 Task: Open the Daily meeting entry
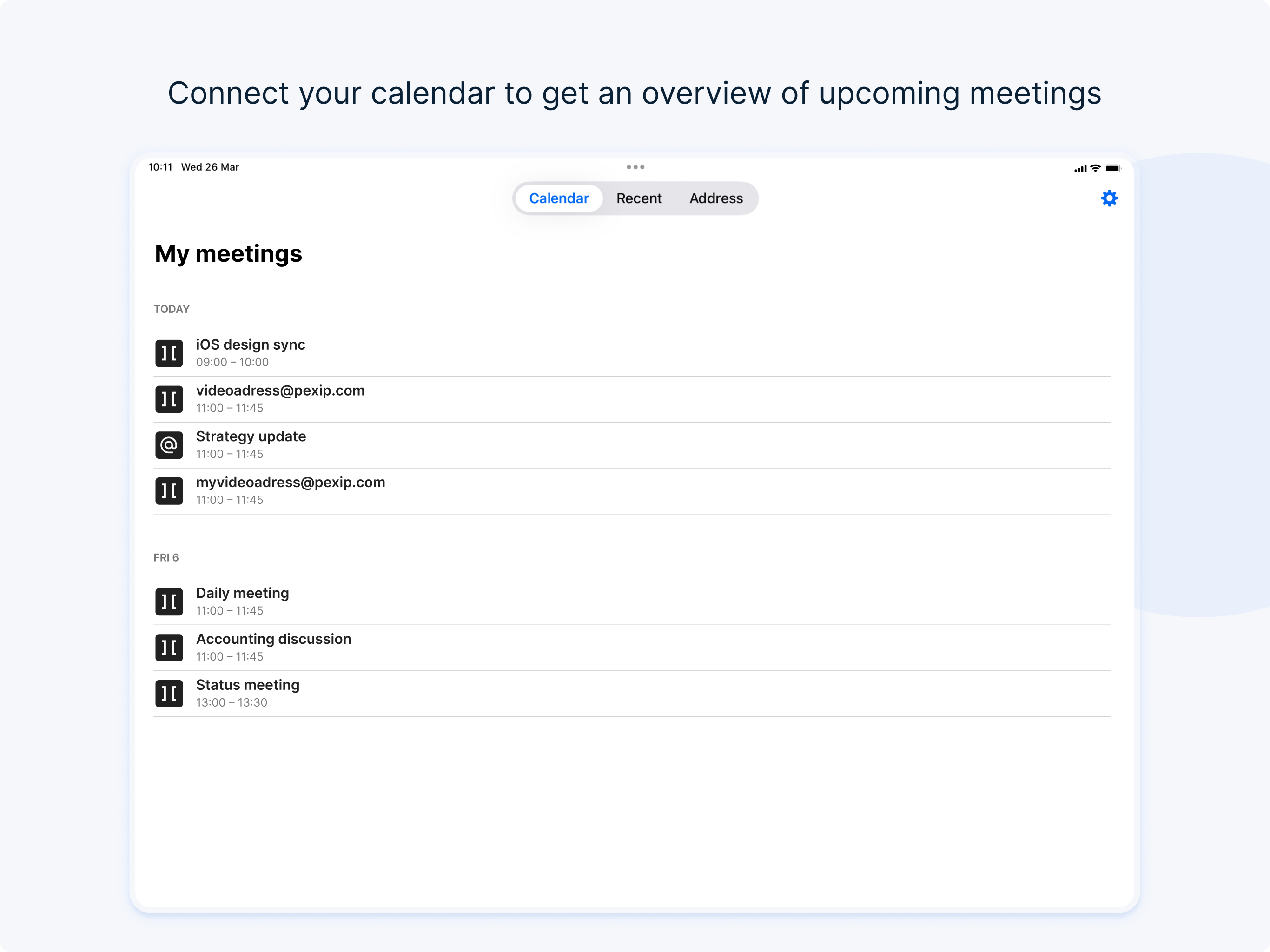[632, 602]
